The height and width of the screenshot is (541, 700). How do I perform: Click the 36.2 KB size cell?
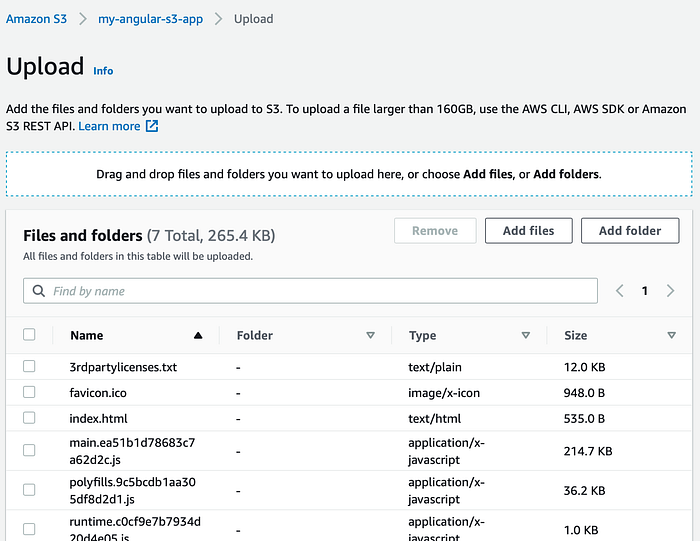click(584, 491)
